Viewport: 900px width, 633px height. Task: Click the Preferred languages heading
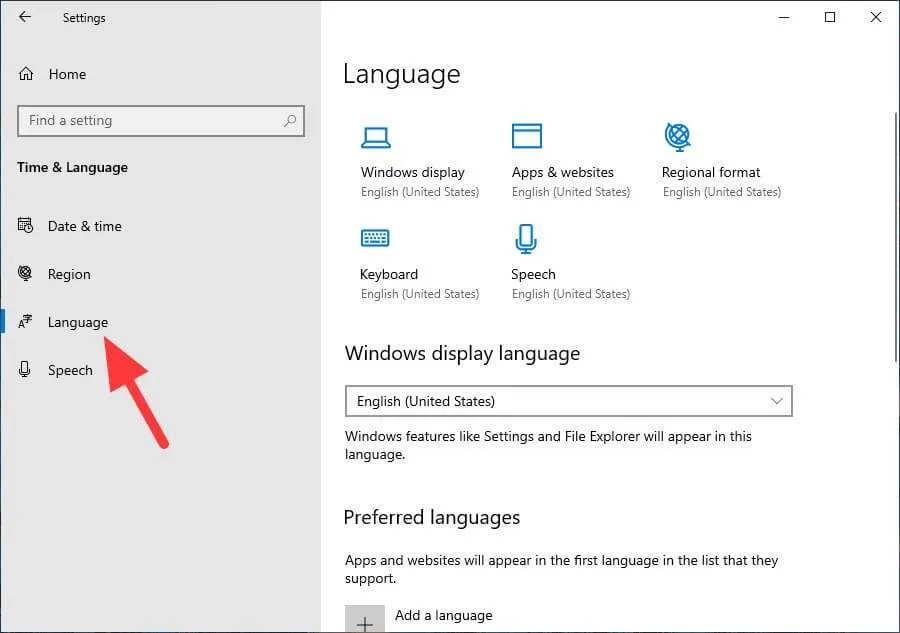pyautogui.click(x=432, y=518)
